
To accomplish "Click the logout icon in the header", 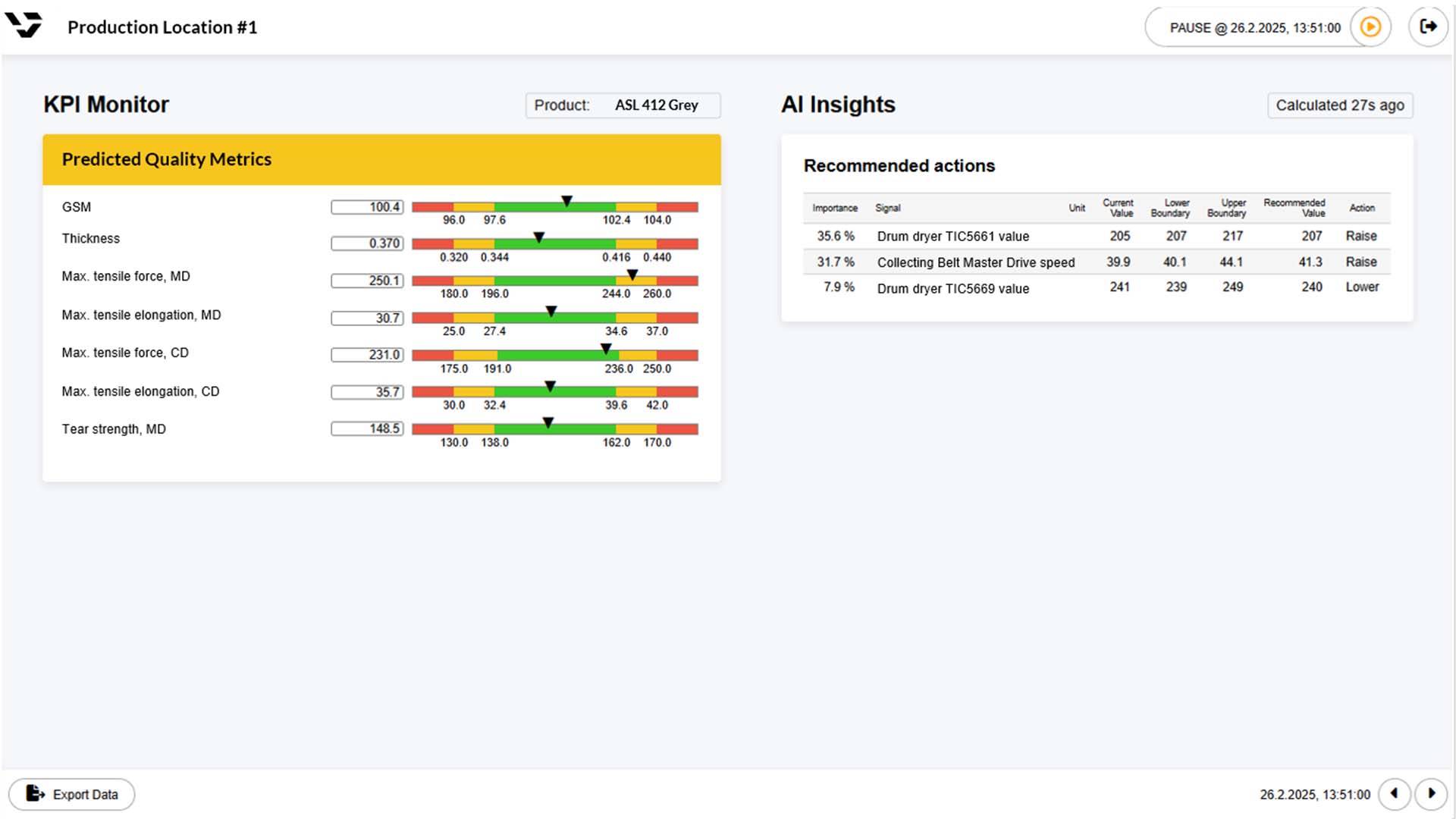I will [x=1429, y=27].
